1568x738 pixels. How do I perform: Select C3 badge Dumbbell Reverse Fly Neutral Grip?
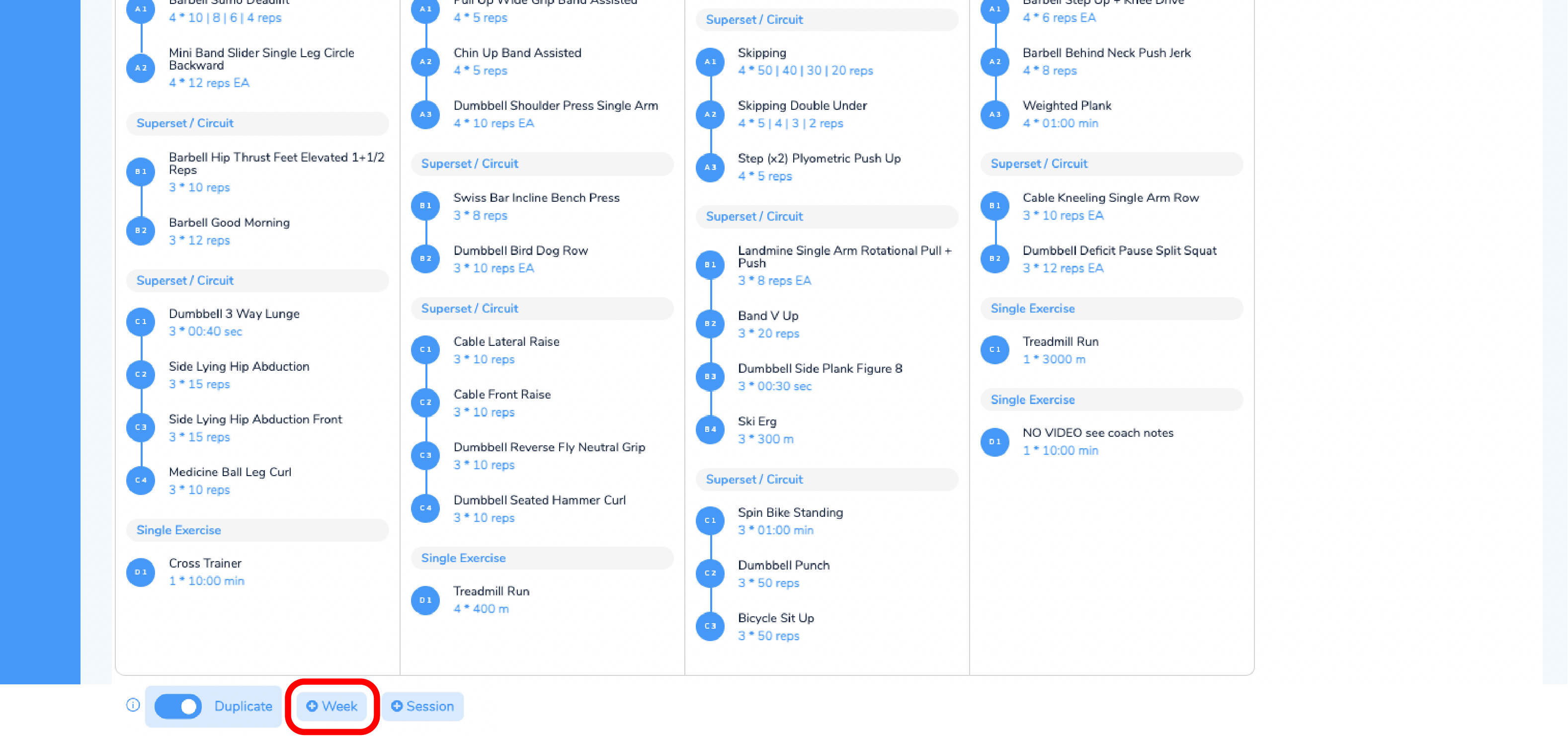tap(425, 455)
